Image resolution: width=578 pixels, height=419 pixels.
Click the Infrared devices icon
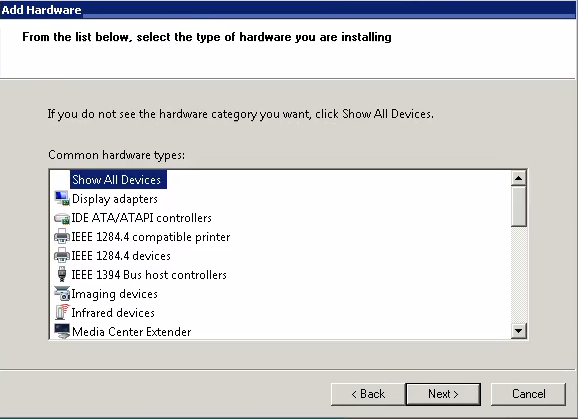(x=62, y=312)
